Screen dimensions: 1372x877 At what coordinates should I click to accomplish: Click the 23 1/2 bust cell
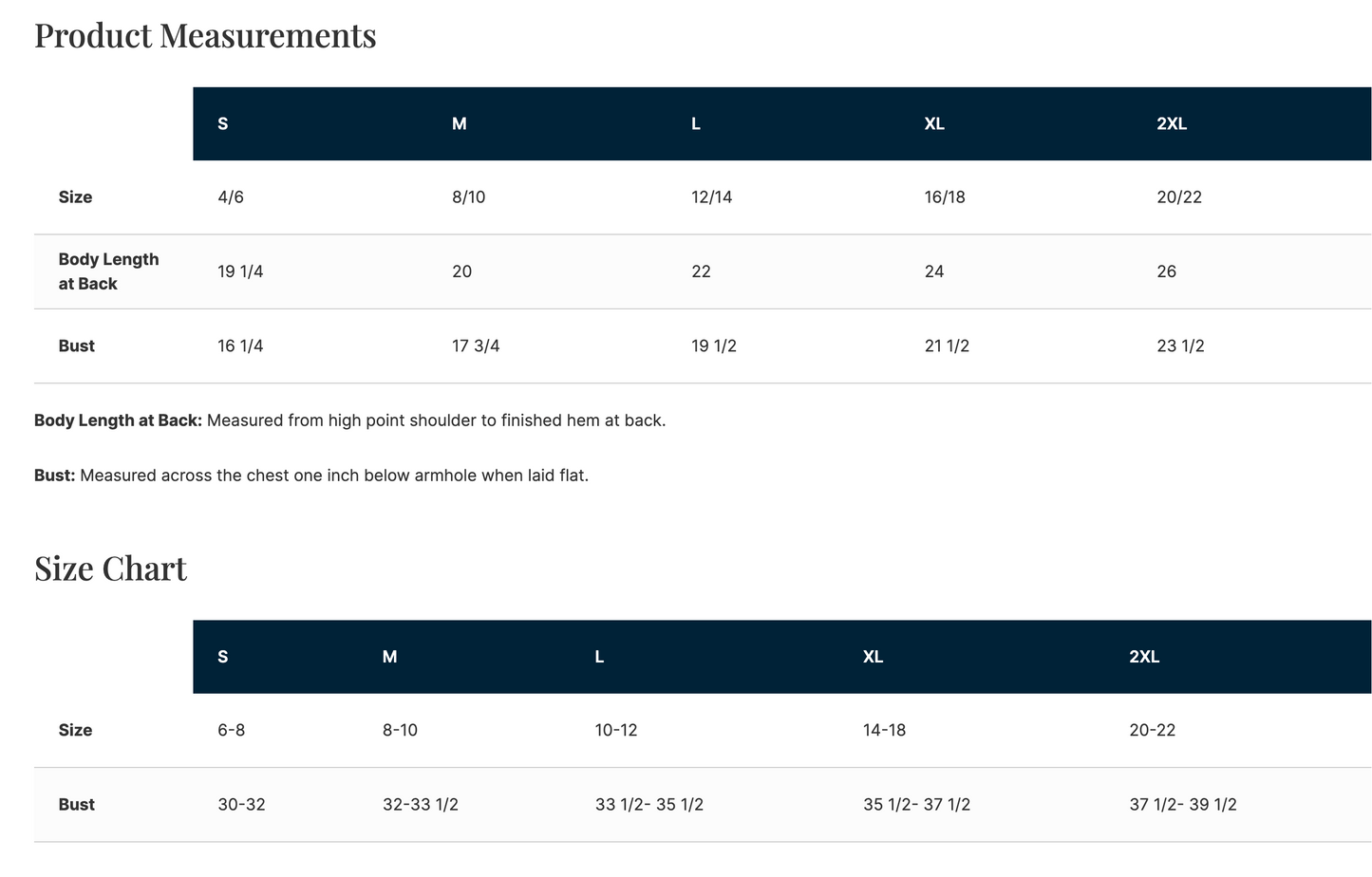pyautogui.click(x=1180, y=346)
